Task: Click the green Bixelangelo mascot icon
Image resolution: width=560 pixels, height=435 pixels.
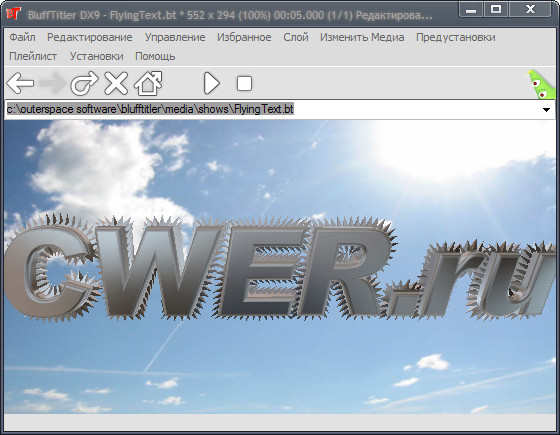Action: 542,84
